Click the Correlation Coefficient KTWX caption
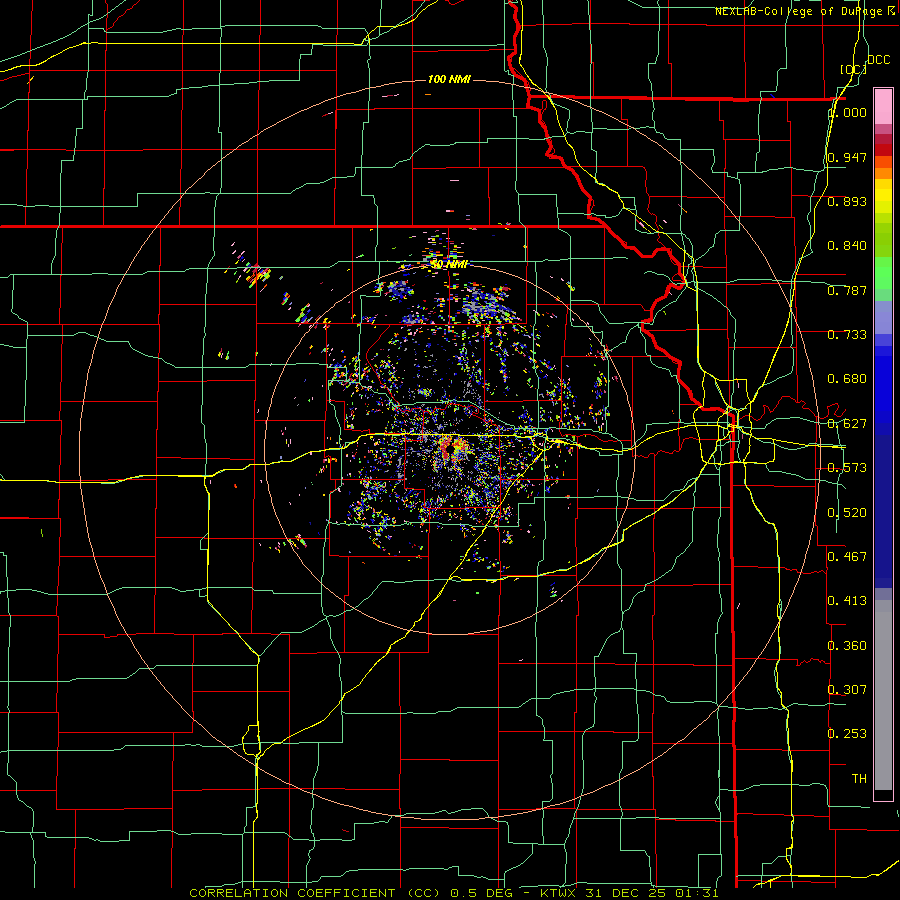 453,893
